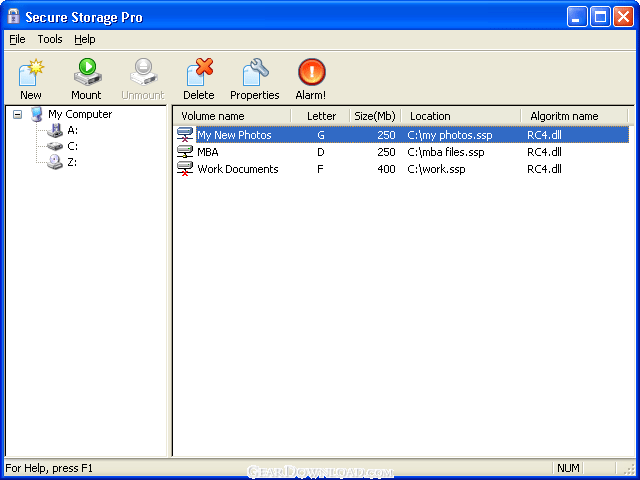This screenshot has width=640, height=480.
Task: Sort by the Letter column header
Action: pyautogui.click(x=321, y=116)
